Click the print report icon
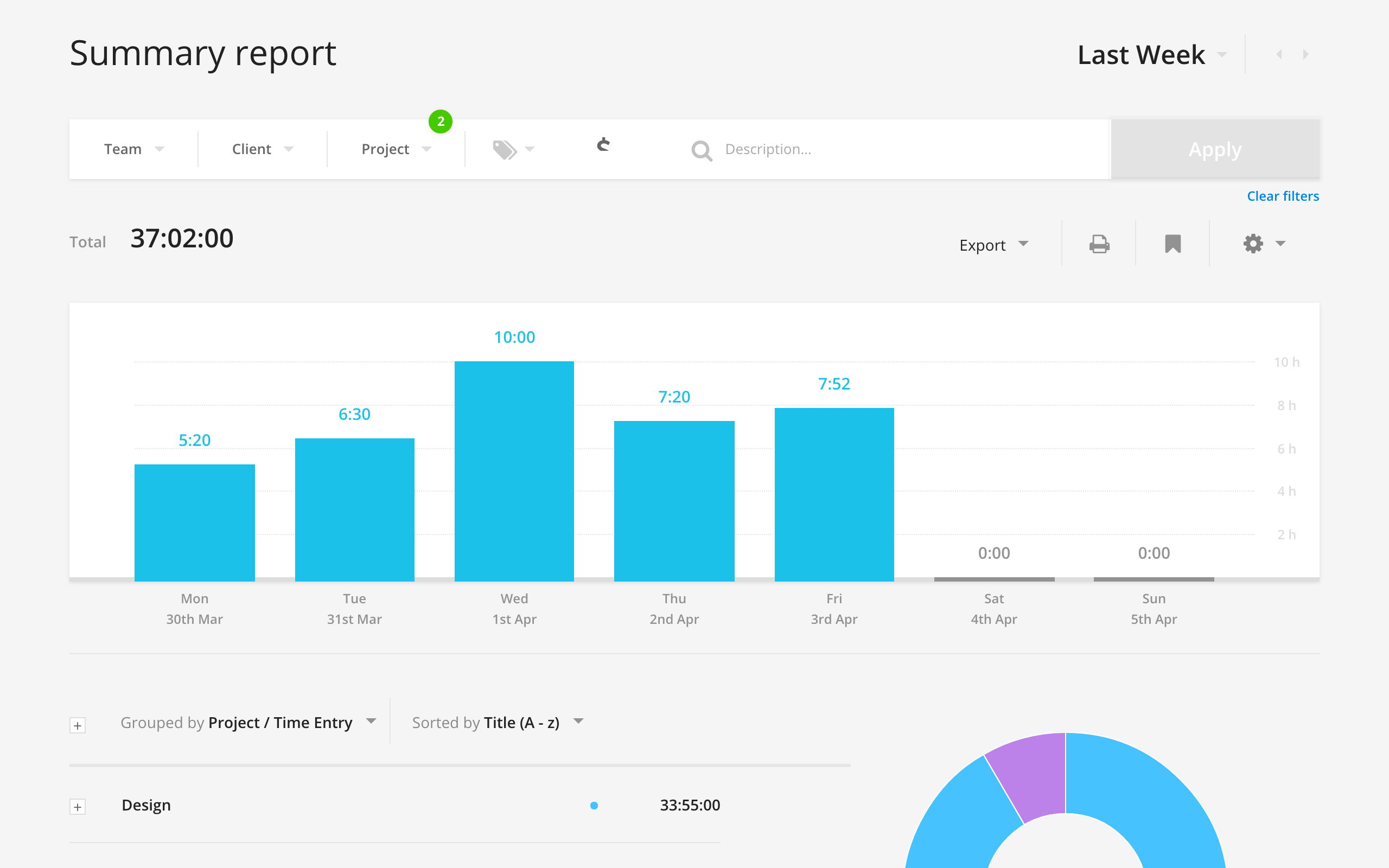1389x868 pixels. [x=1098, y=244]
